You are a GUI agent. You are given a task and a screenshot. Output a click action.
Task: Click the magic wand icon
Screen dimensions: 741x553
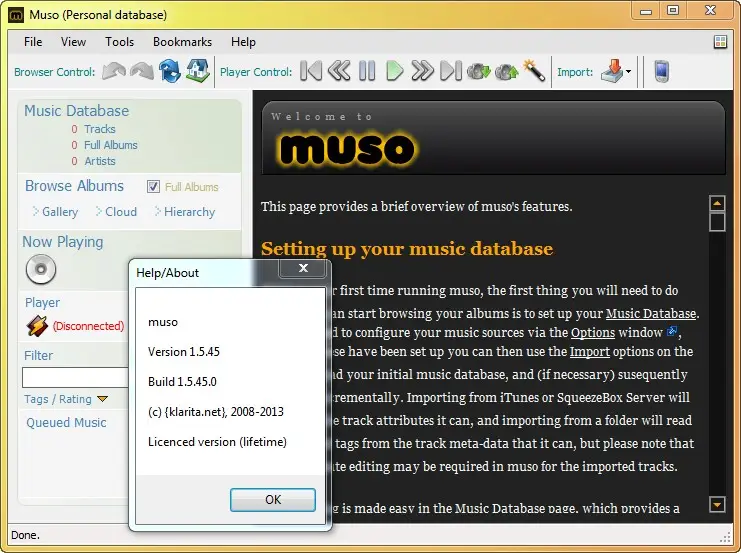pyautogui.click(x=534, y=71)
